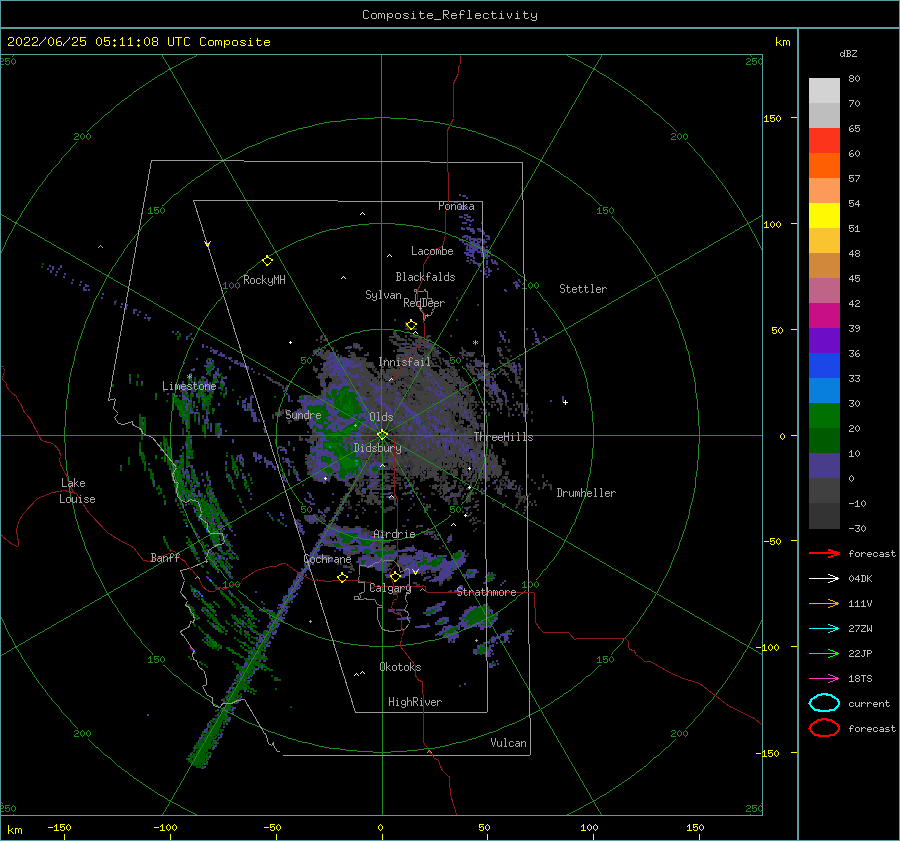Click the Innisfail label

pos(404,362)
